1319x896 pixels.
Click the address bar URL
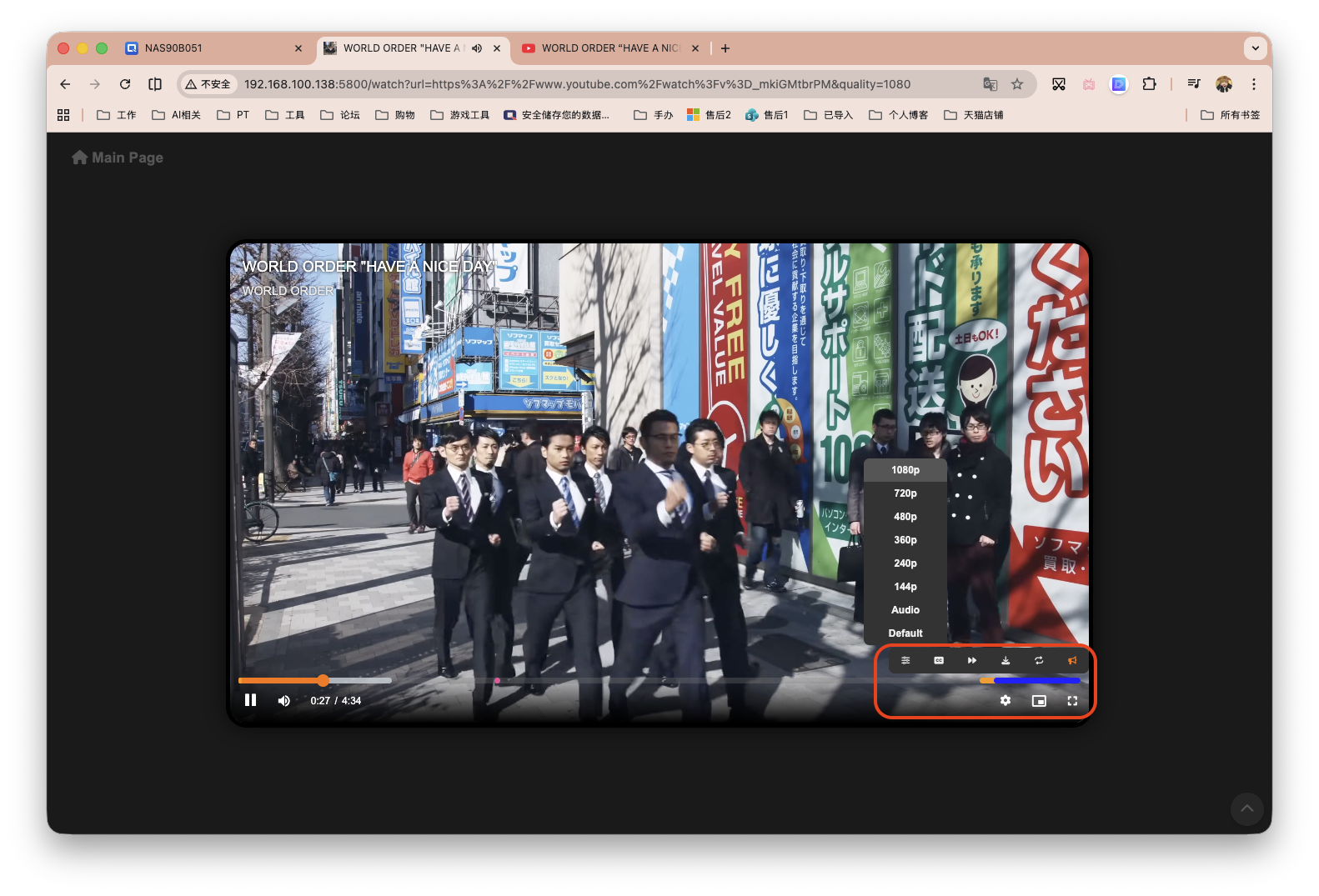(577, 84)
